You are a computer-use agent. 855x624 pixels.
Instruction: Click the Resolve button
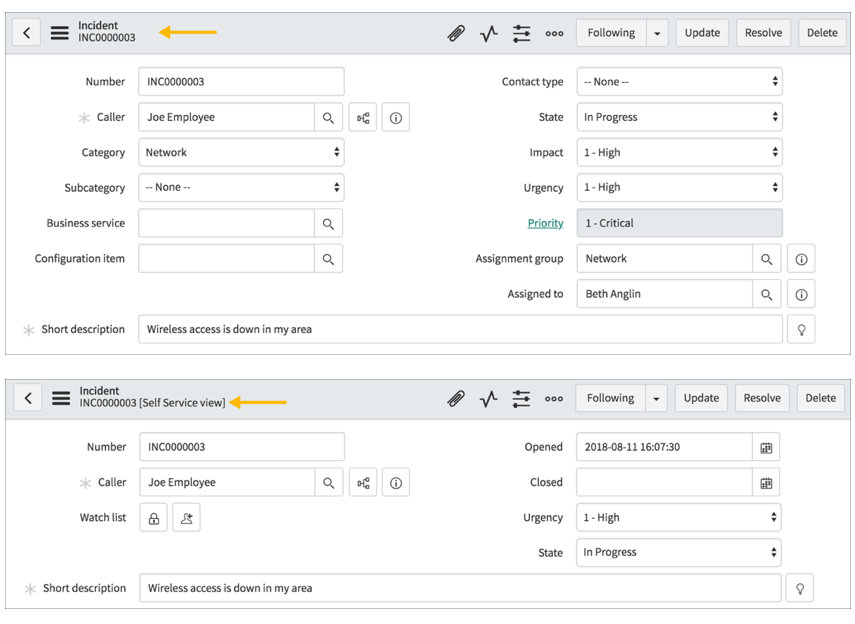point(763,33)
